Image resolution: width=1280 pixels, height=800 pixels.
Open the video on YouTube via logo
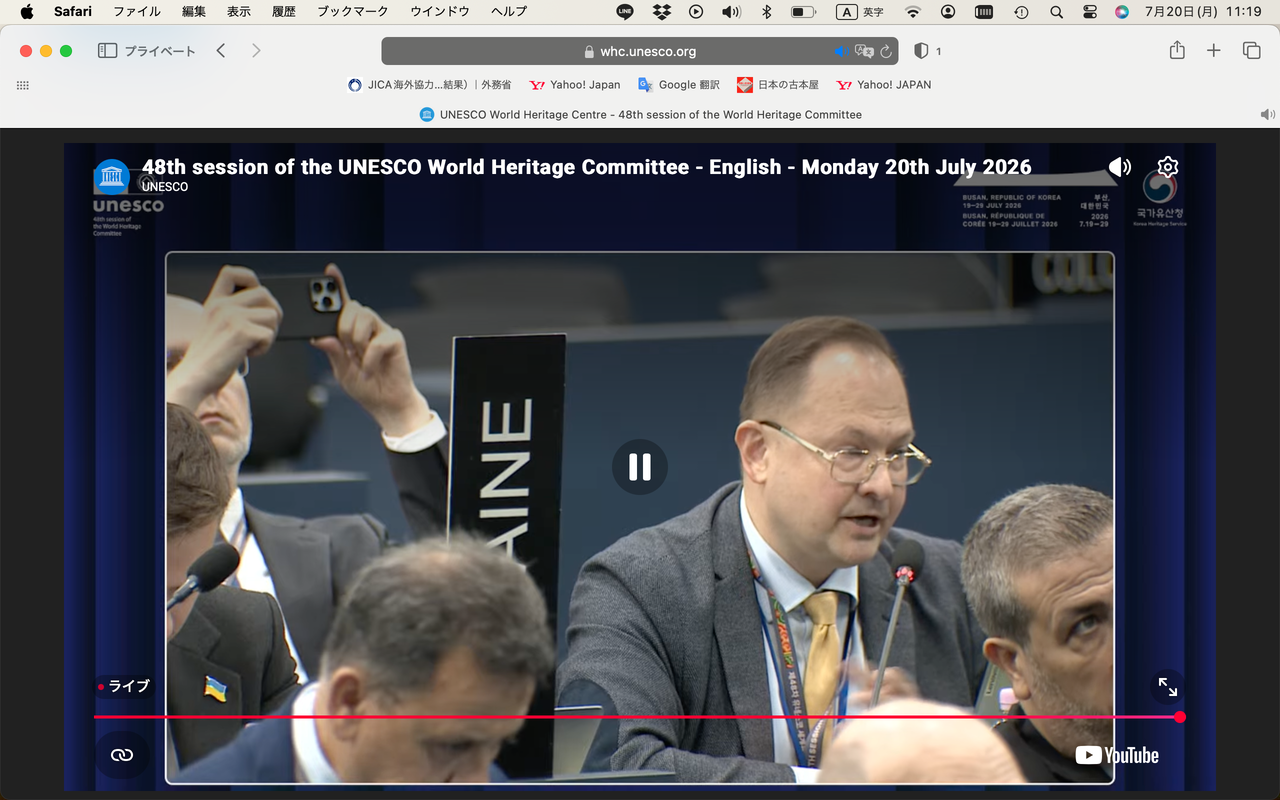click(1117, 755)
